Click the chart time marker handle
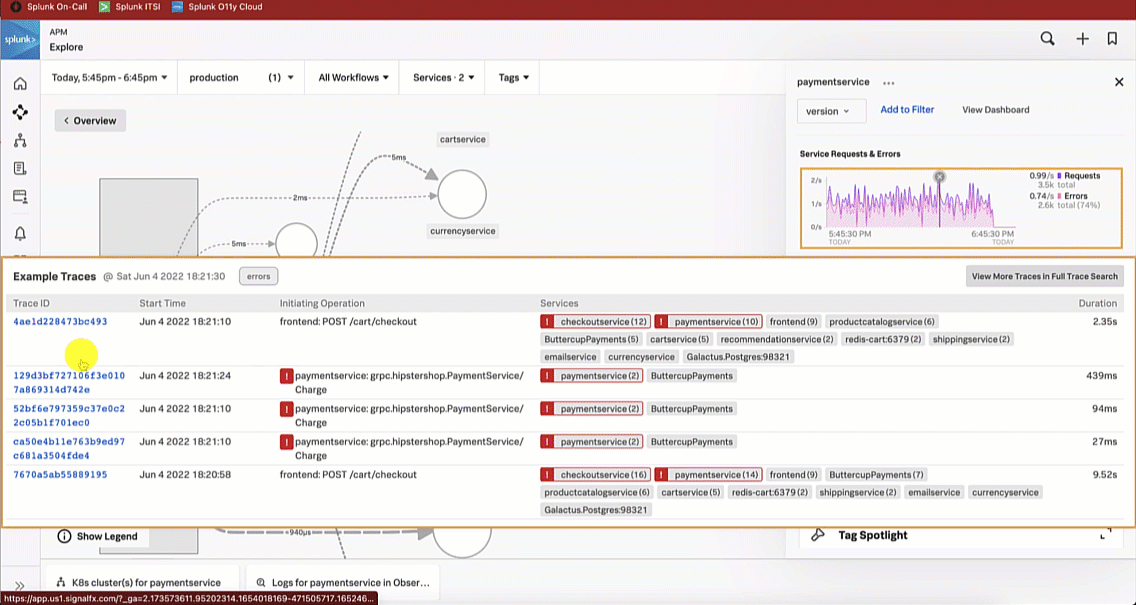 [939, 177]
